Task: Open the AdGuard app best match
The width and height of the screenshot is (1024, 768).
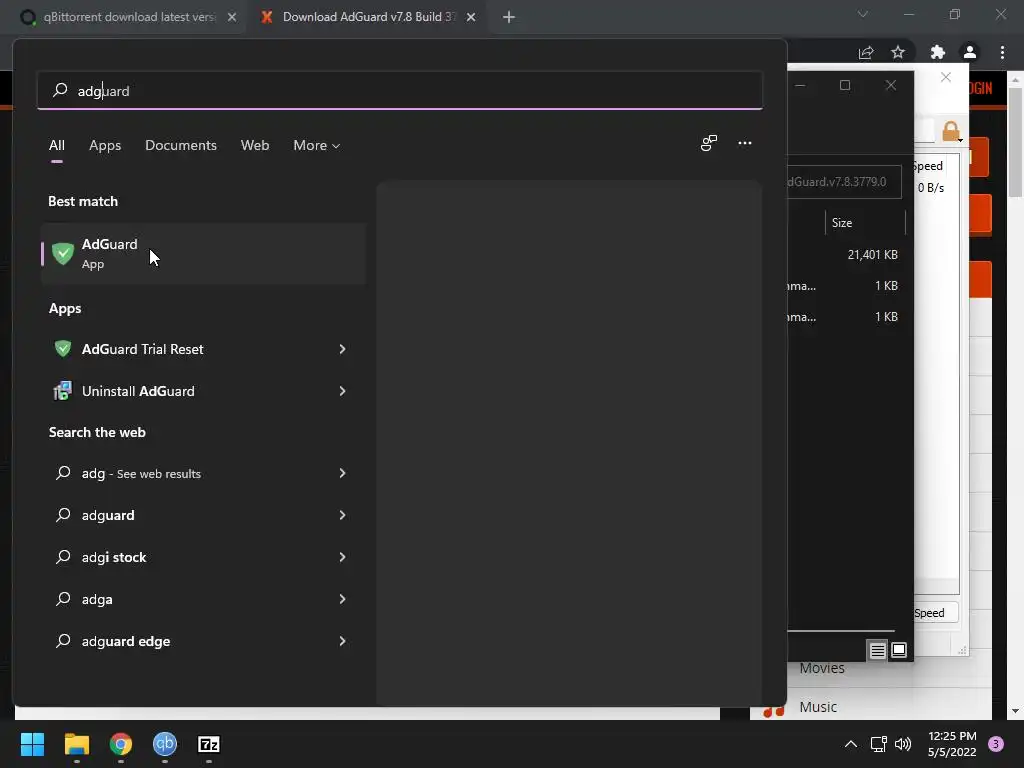Action: coord(203,253)
